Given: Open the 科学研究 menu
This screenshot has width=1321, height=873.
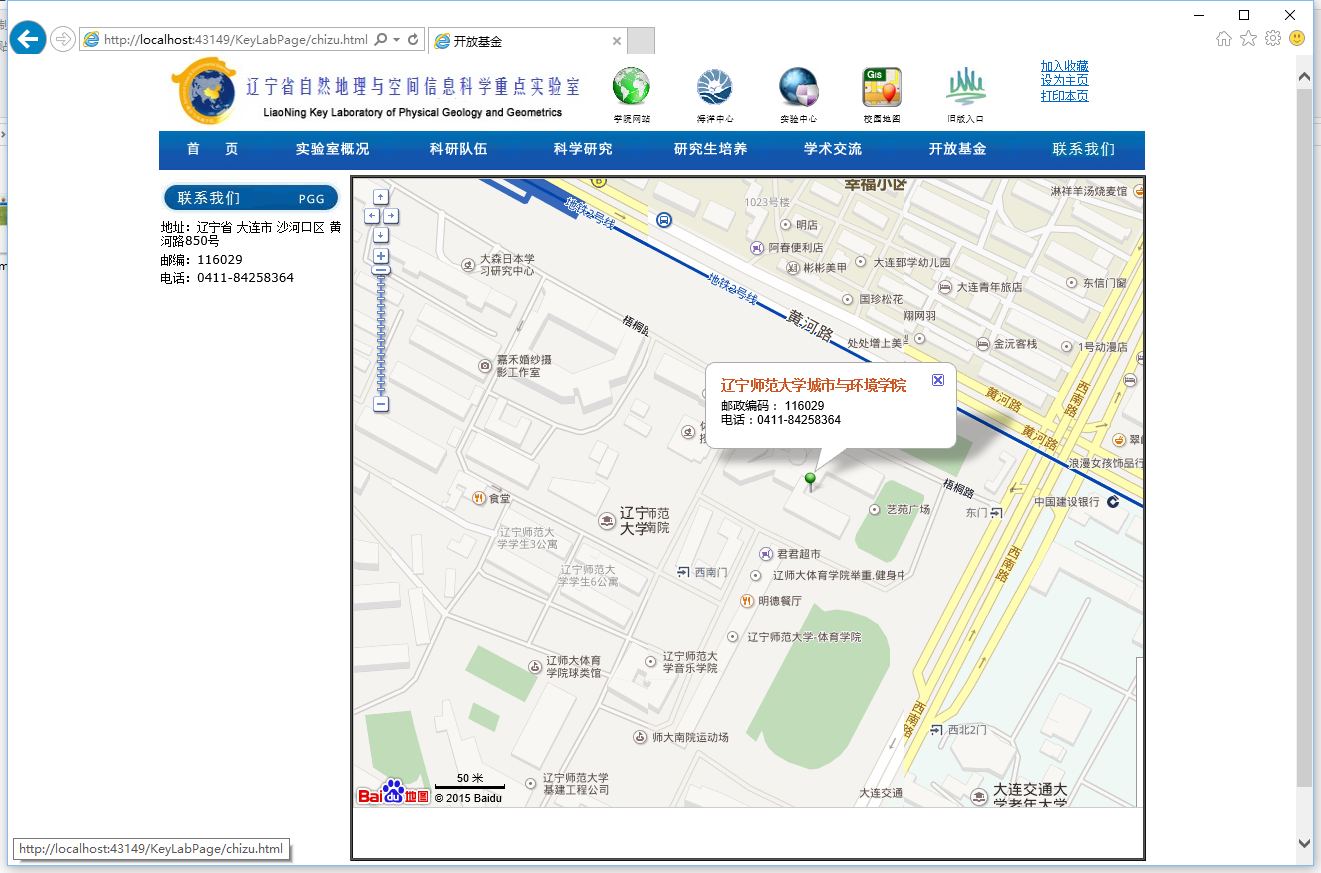Looking at the screenshot, I should [x=583, y=149].
